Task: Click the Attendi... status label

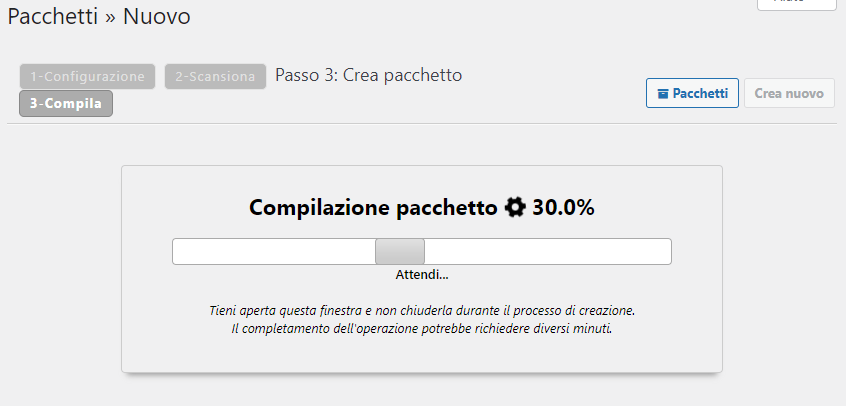Action: coord(422,275)
